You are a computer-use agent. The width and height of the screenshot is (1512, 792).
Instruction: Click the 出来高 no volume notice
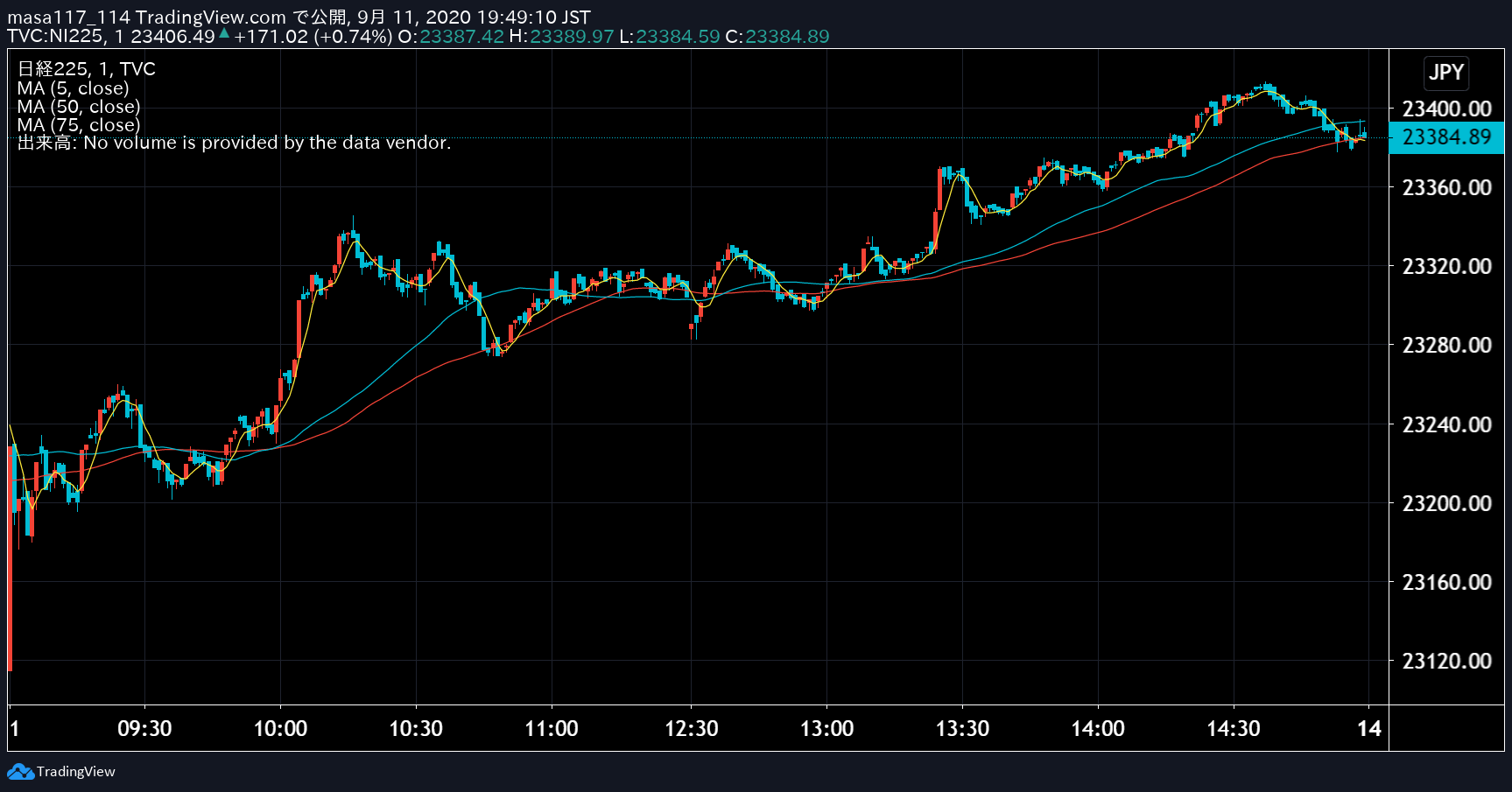point(235,143)
